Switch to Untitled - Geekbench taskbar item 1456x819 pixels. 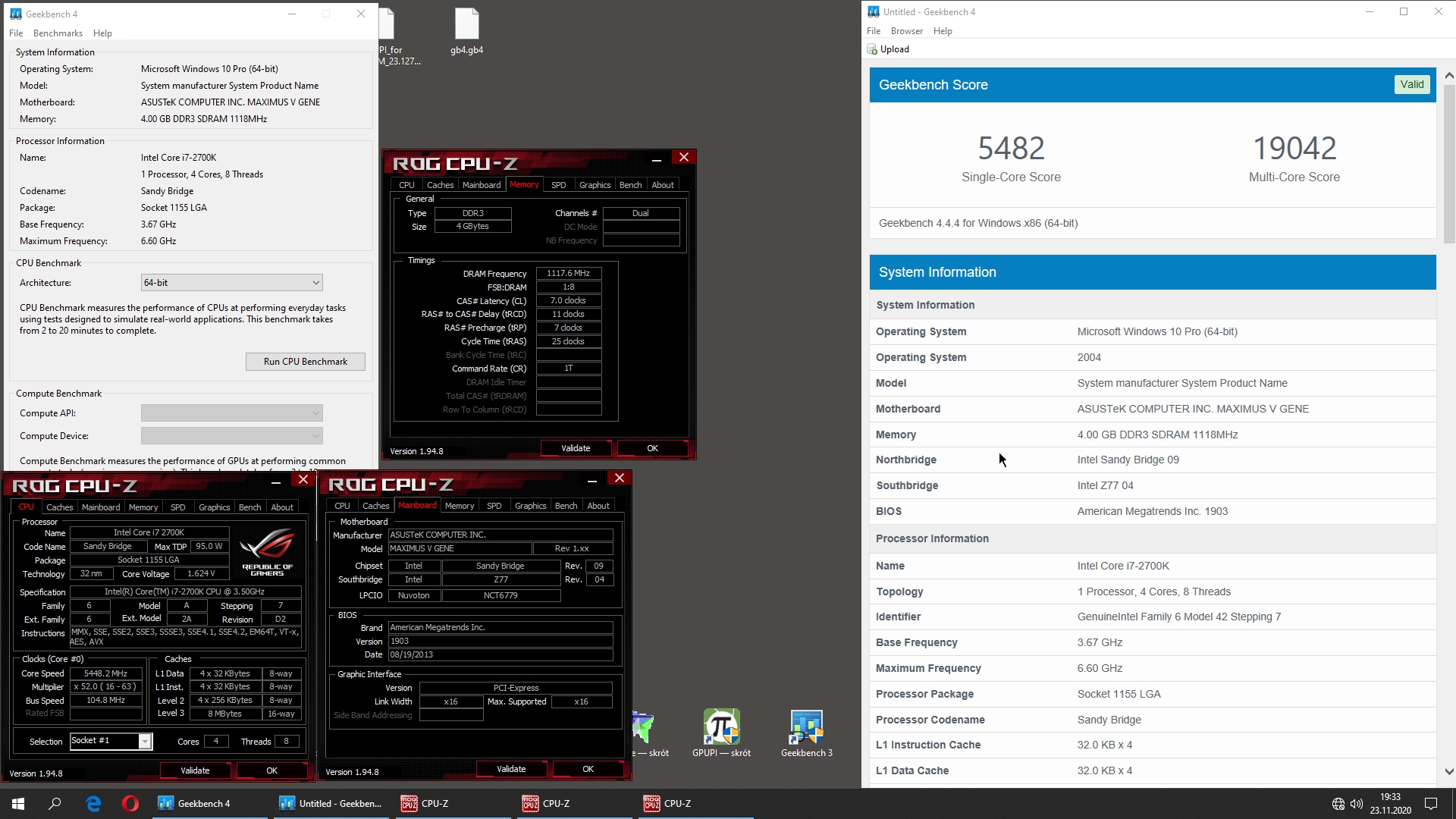(330, 804)
